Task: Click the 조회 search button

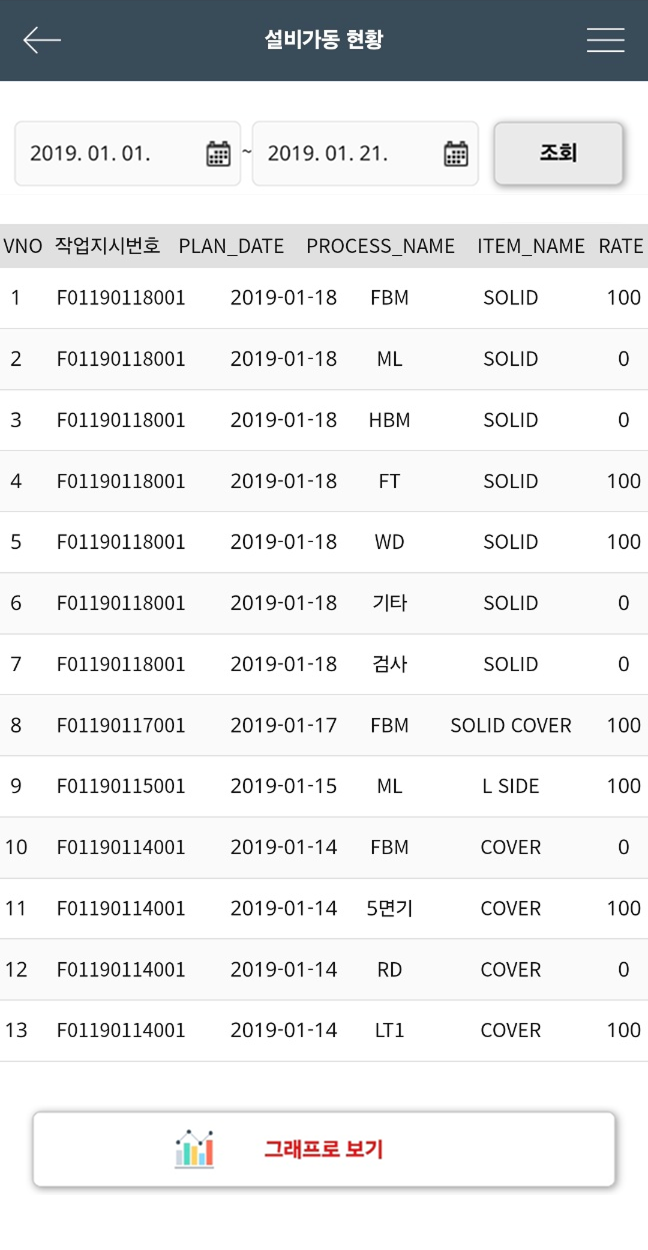Action: pos(559,154)
